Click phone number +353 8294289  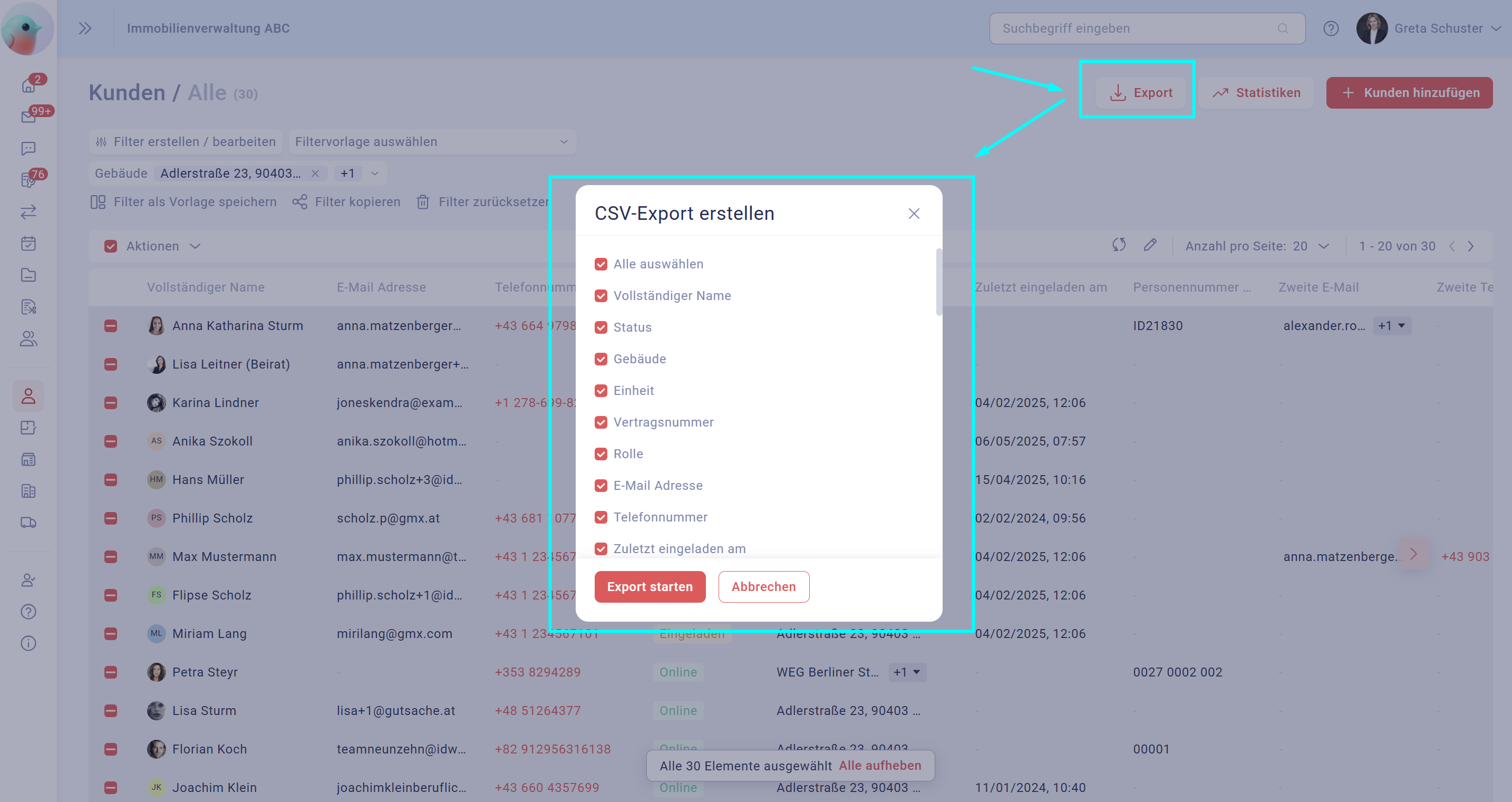537,672
